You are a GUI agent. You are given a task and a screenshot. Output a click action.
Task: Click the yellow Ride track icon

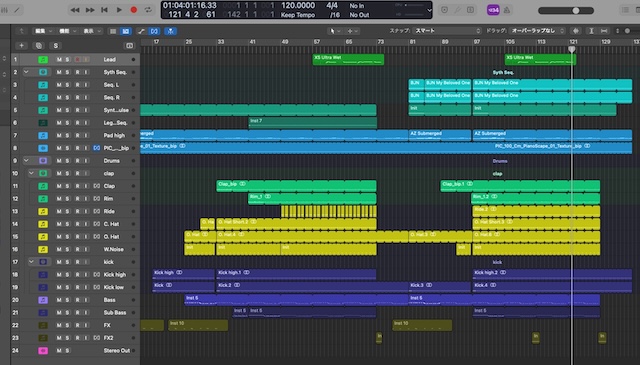43,211
